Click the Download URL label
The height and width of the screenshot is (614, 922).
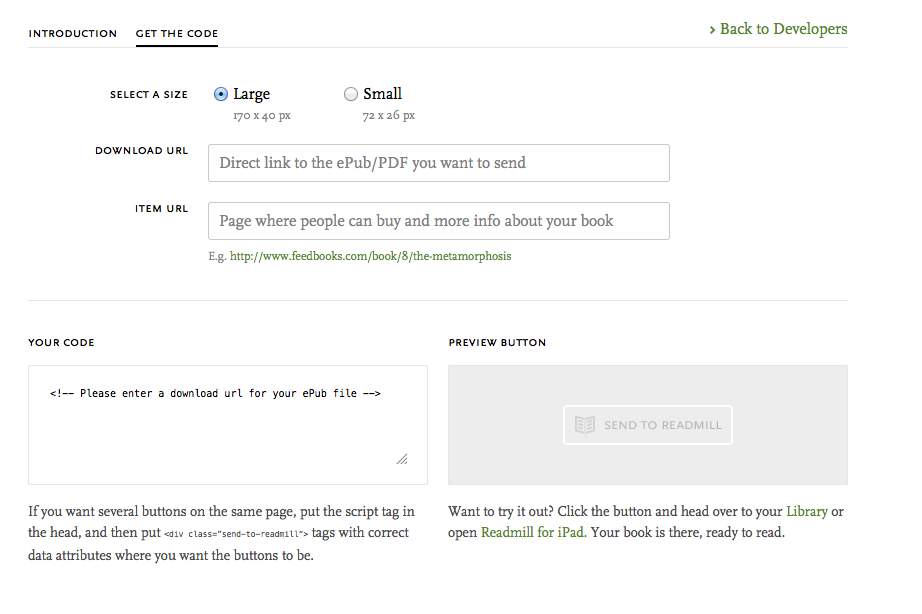tap(142, 151)
